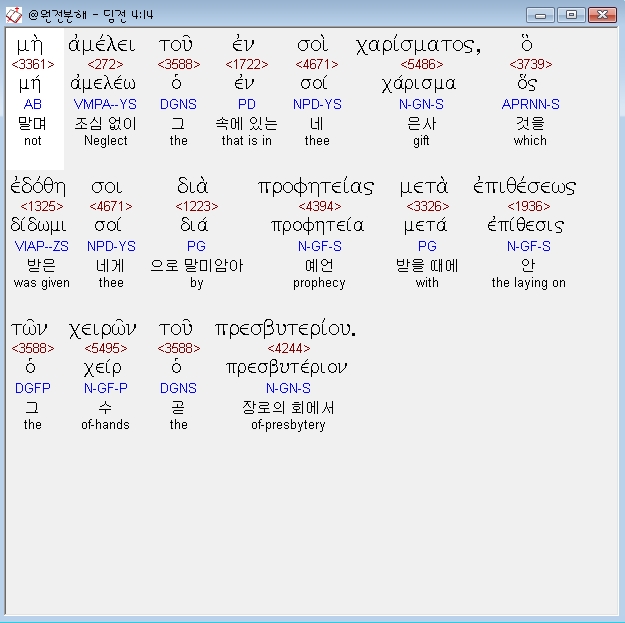625x623 pixels.
Task: Select the Korean gloss 네게
Action: (x=111, y=265)
